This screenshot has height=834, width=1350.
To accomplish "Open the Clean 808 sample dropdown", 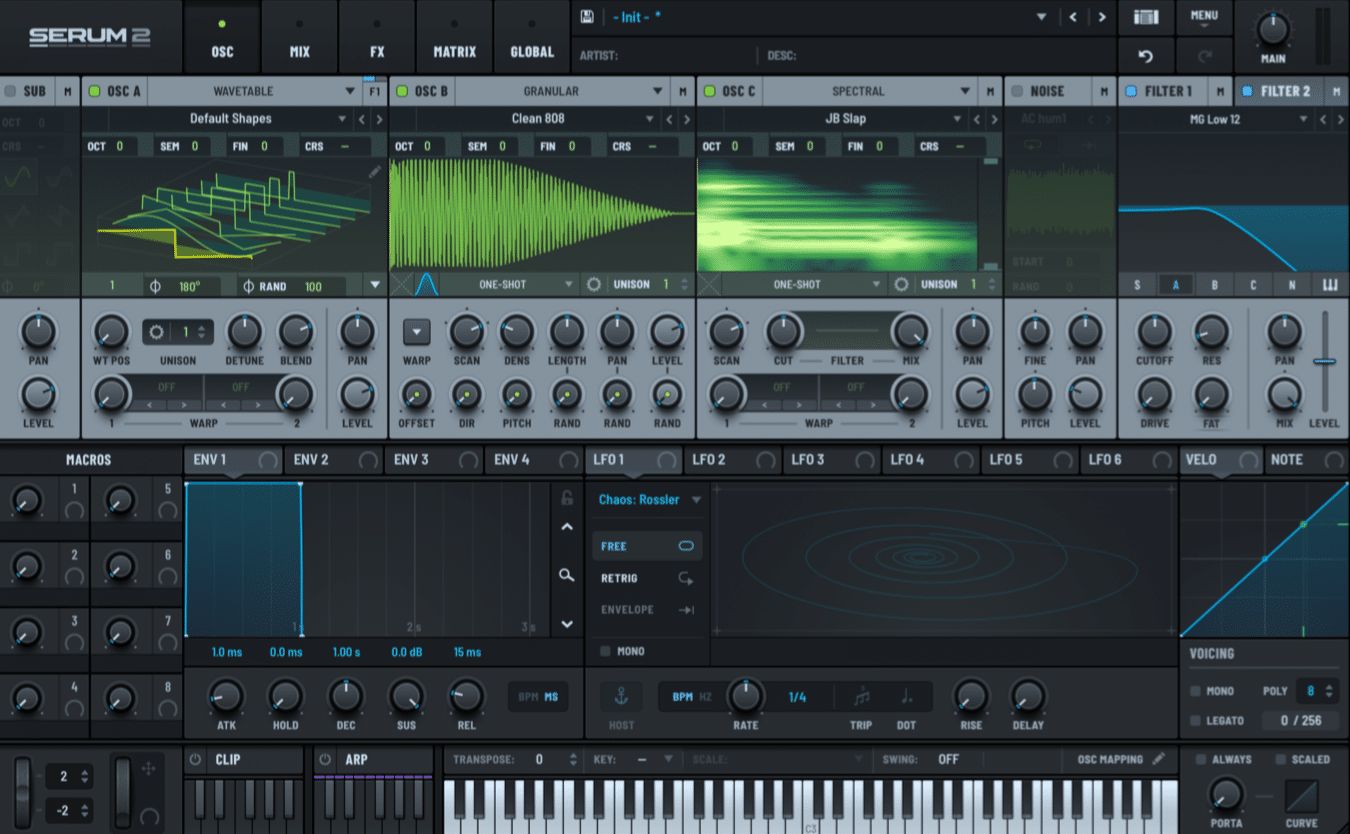I will click(538, 118).
